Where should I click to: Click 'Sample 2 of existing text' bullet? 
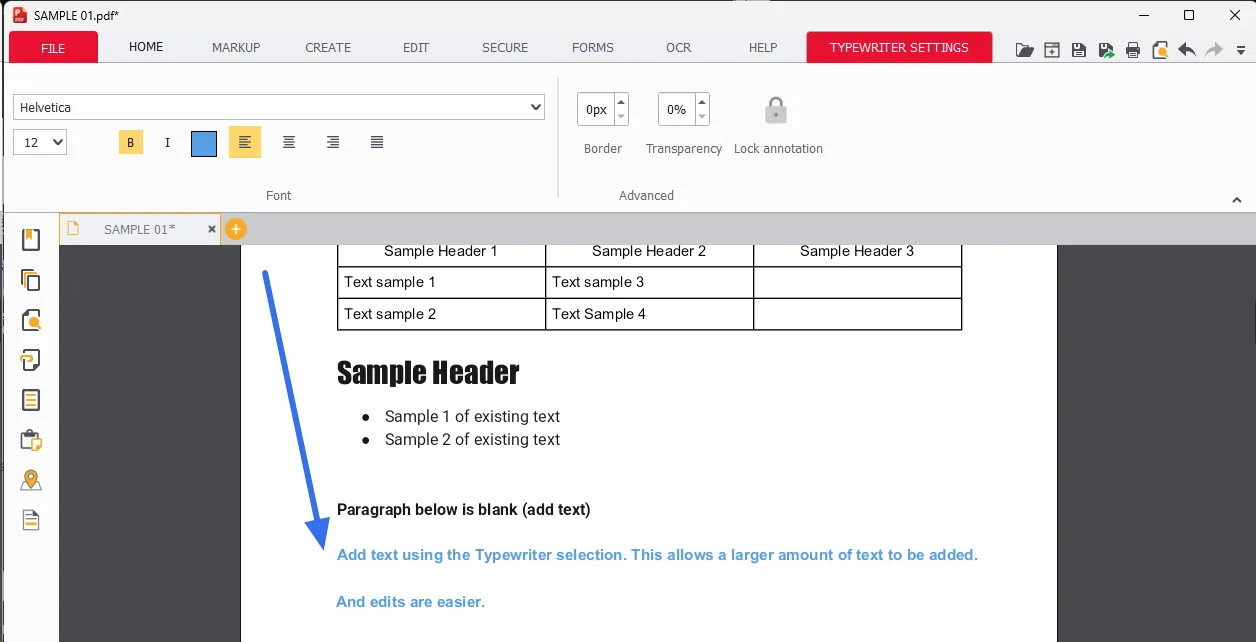pos(472,439)
